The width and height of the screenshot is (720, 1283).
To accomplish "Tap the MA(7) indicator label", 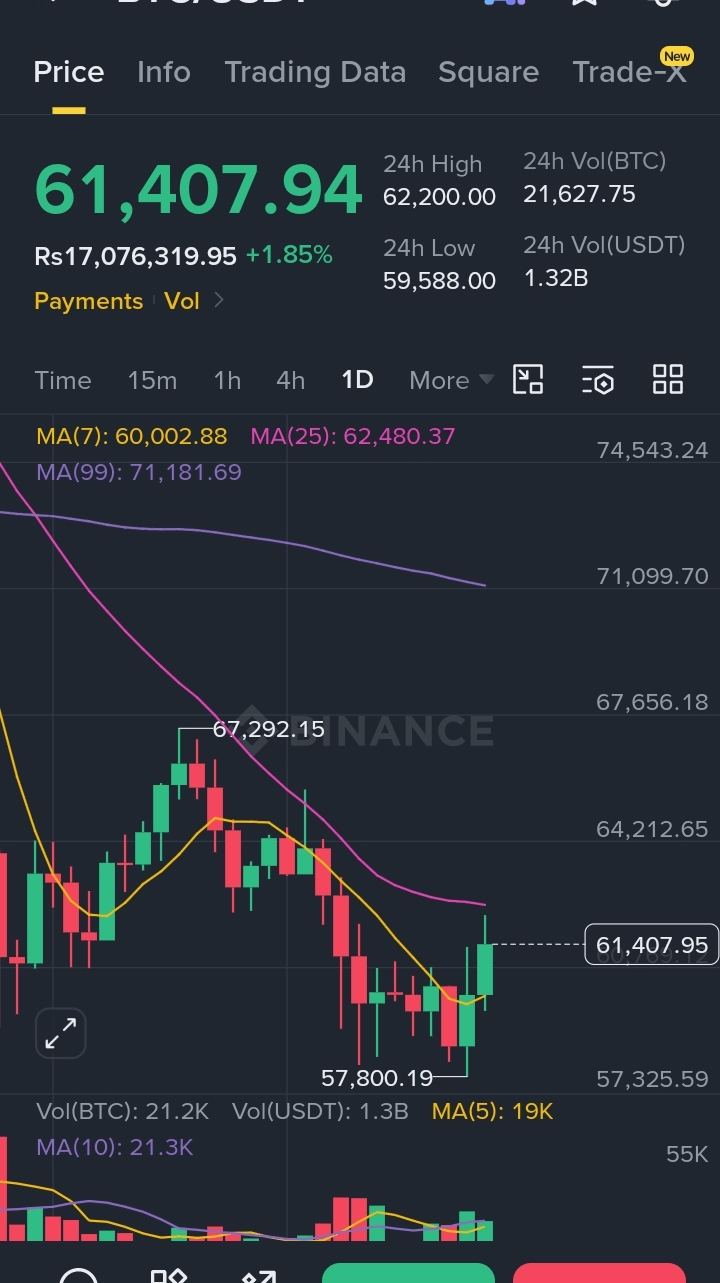I will pos(131,436).
